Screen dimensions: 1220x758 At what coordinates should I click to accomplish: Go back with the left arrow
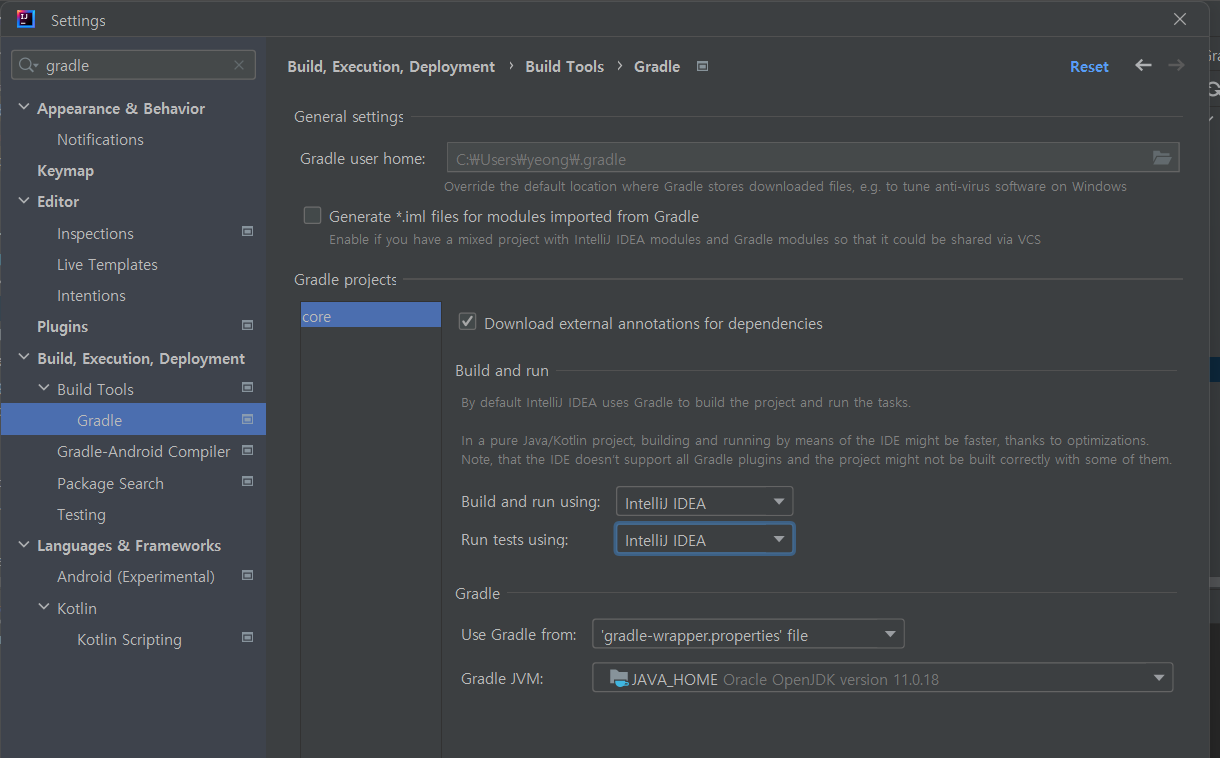point(1143,65)
